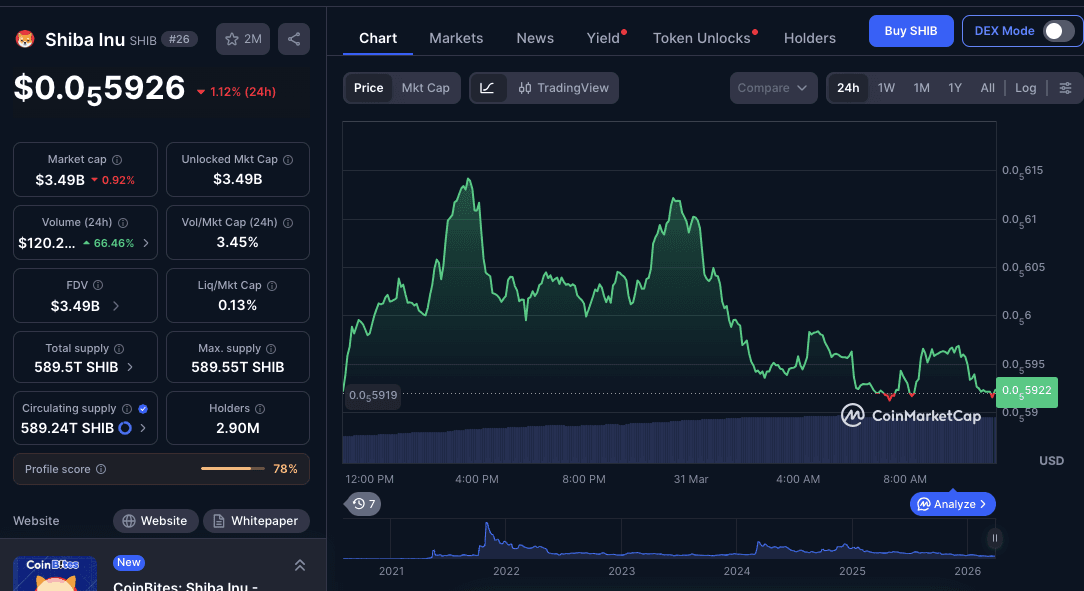The image size is (1084, 591).
Task: Collapse the CoinBites news panel chevron
Action: pos(299,564)
